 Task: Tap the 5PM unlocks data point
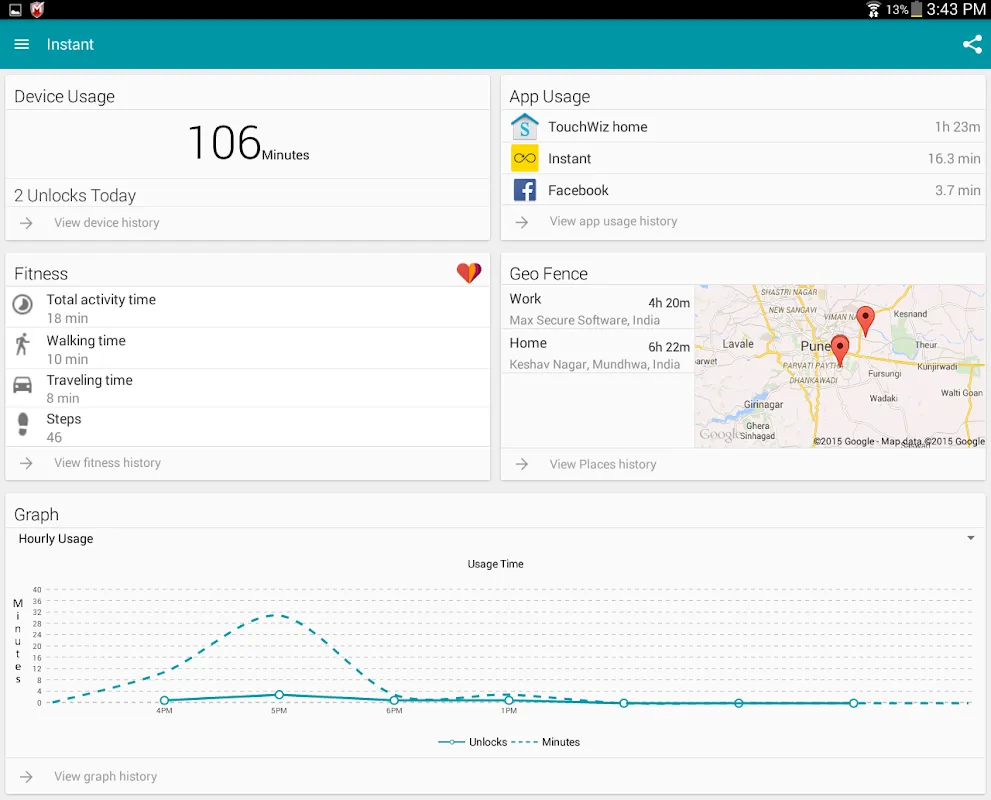point(279,694)
